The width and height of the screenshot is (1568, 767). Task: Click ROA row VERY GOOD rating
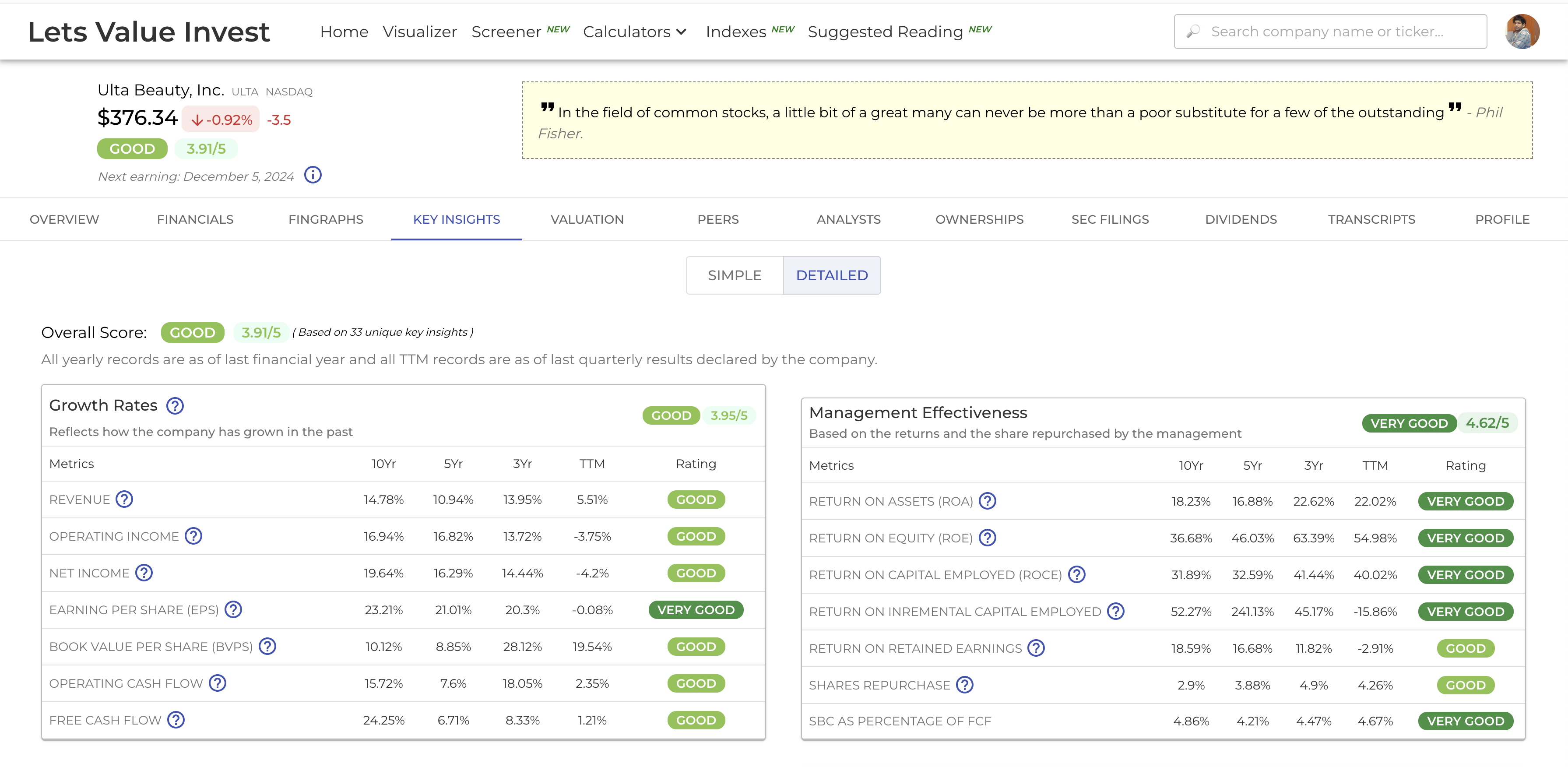click(x=1465, y=501)
